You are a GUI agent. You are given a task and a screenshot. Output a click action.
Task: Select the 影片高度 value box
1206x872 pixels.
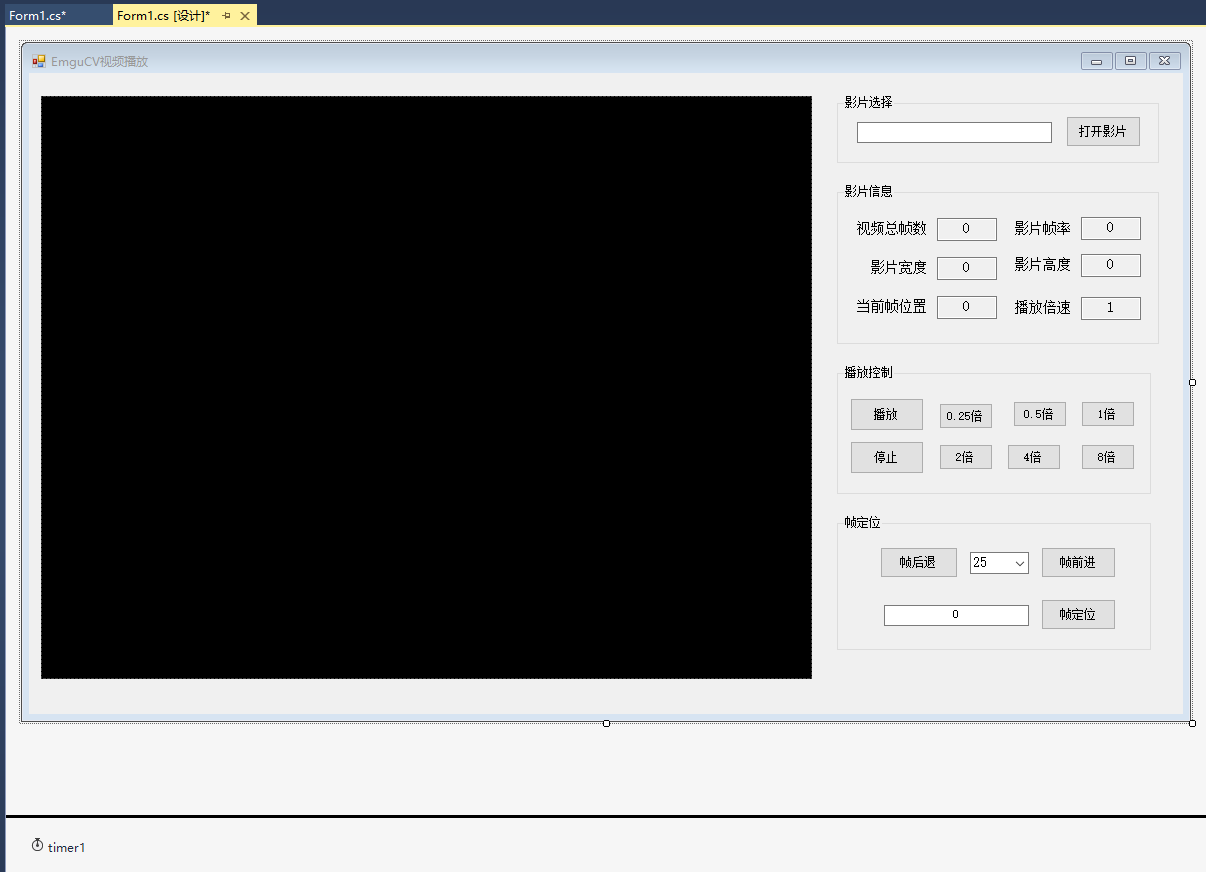1111,265
